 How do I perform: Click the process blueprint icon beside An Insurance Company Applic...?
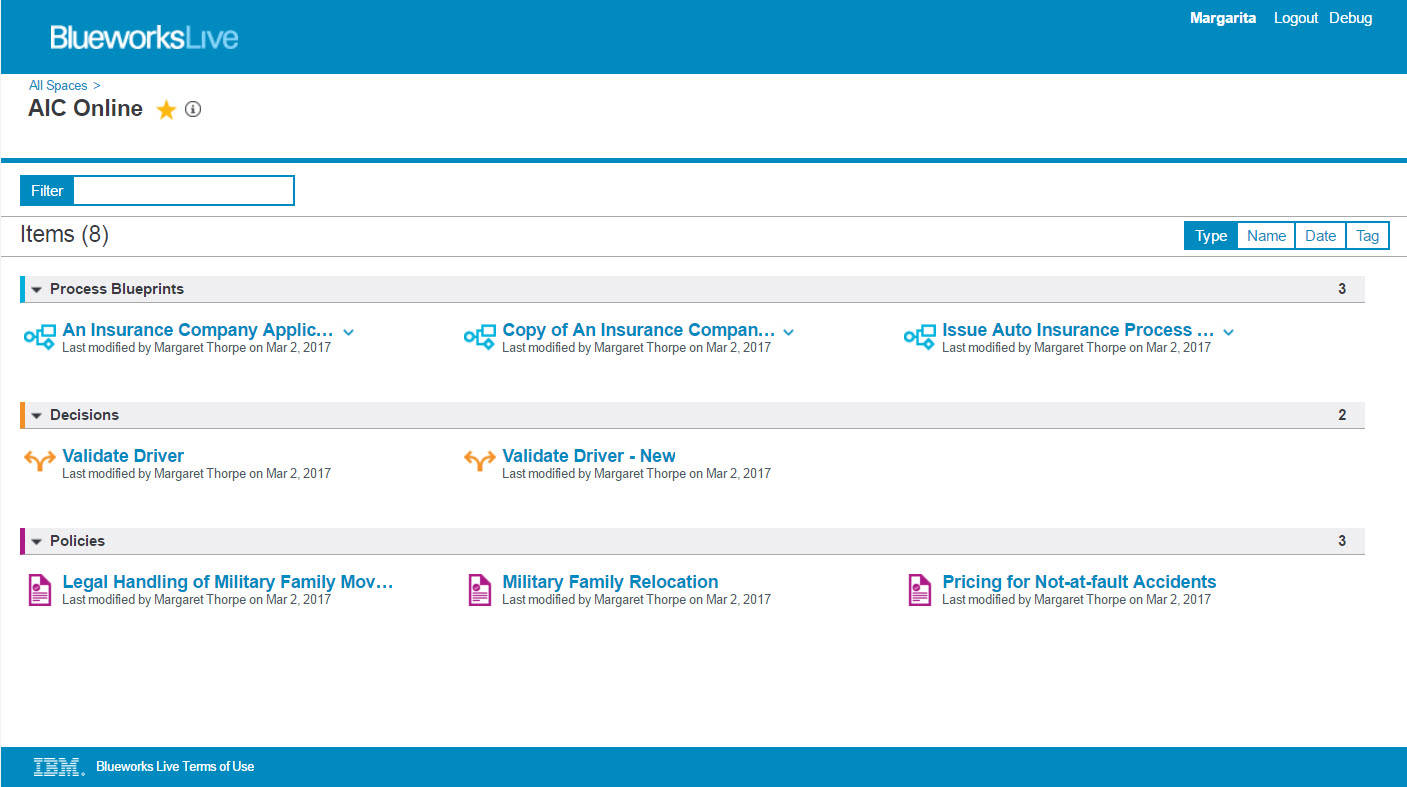40,336
